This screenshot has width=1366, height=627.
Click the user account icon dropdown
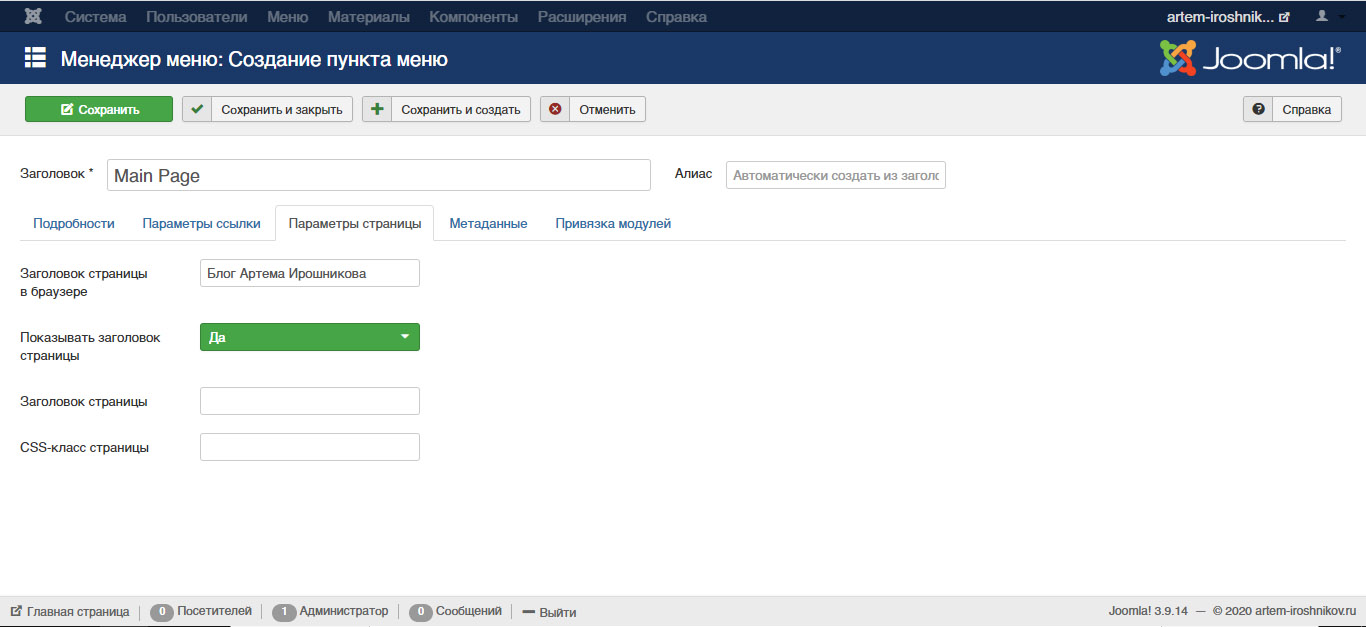[x=1328, y=17]
